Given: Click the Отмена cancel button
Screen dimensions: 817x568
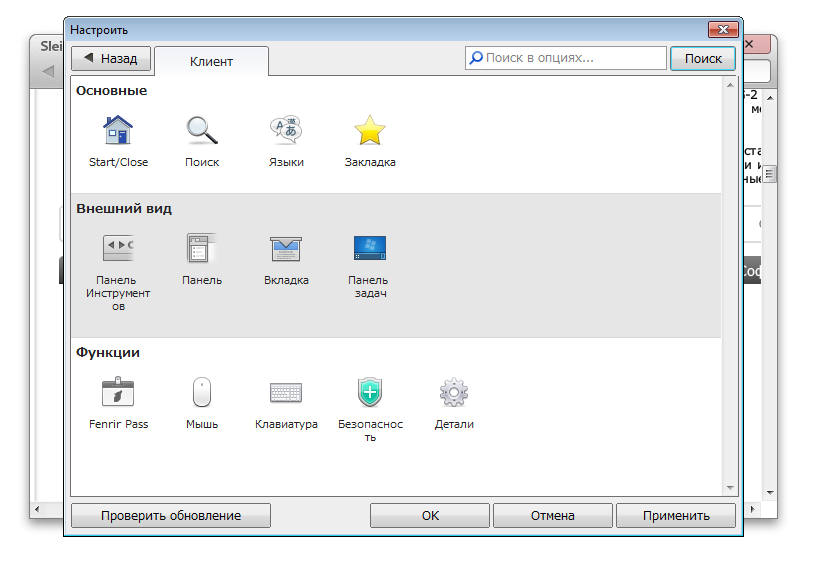Looking at the screenshot, I should click(552, 515).
